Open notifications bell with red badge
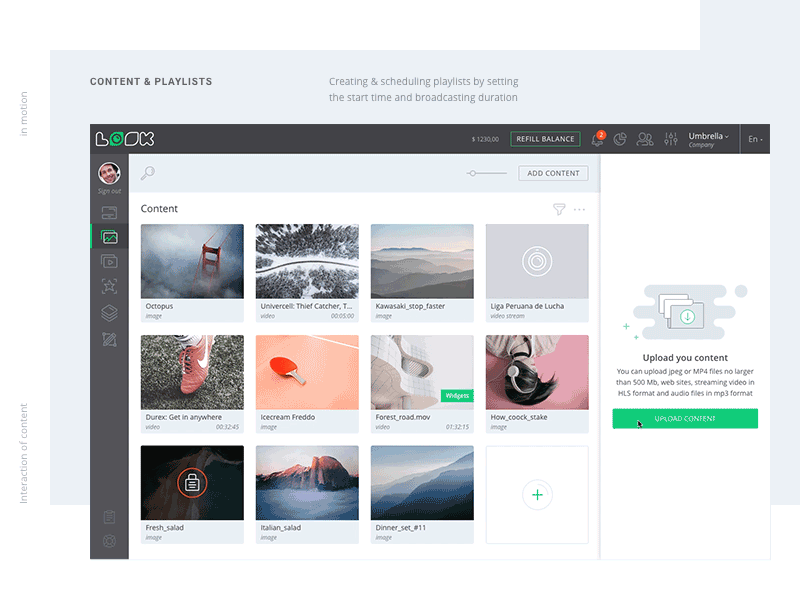The image size is (800, 600). [597, 139]
